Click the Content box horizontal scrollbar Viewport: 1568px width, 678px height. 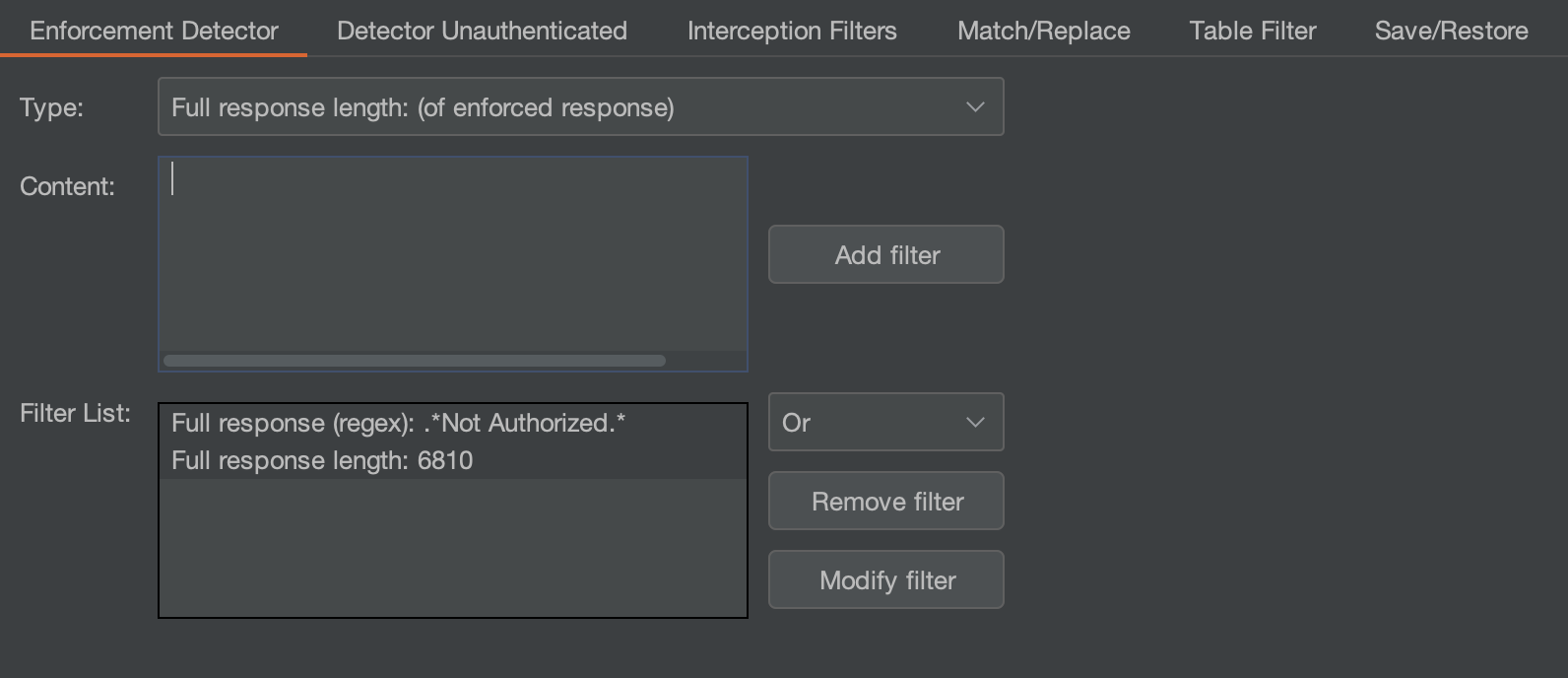pos(414,361)
